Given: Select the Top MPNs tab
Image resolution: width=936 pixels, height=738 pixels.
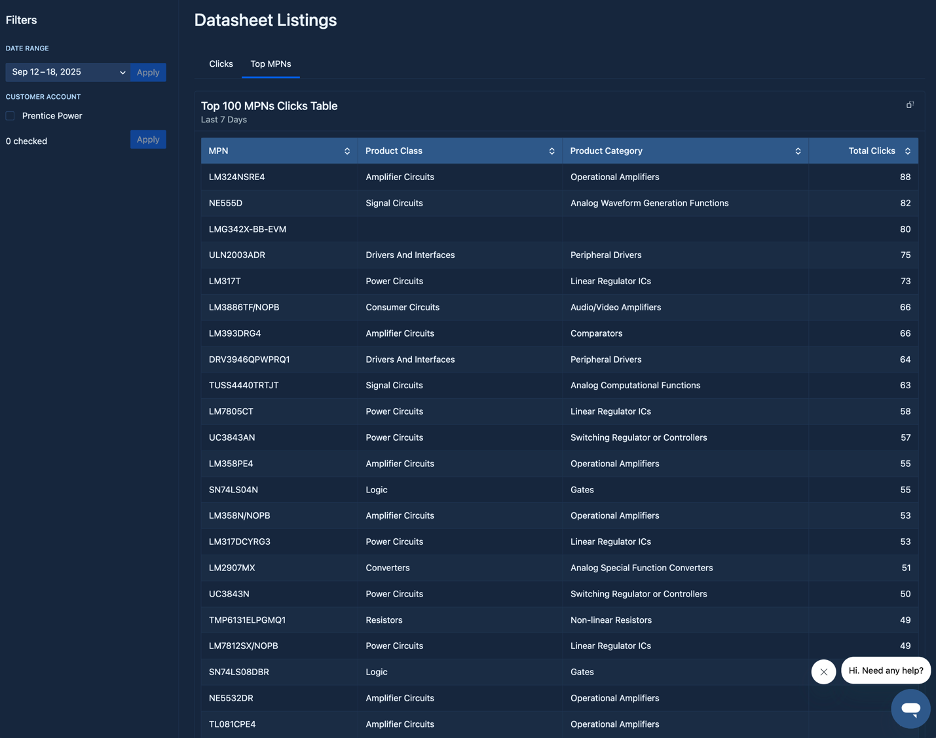Looking at the screenshot, I should pos(270,64).
